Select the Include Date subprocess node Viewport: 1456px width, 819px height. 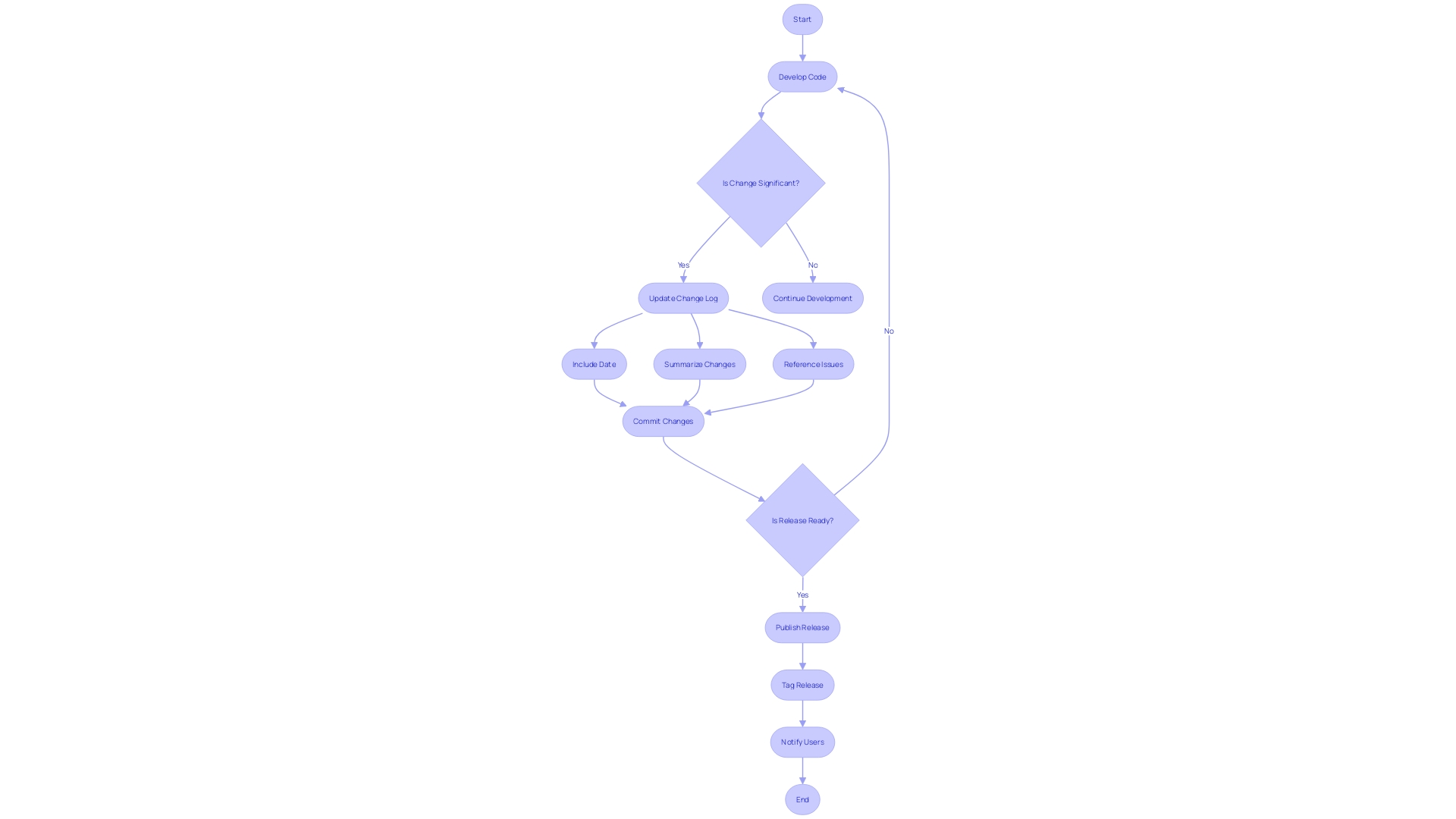point(593,363)
